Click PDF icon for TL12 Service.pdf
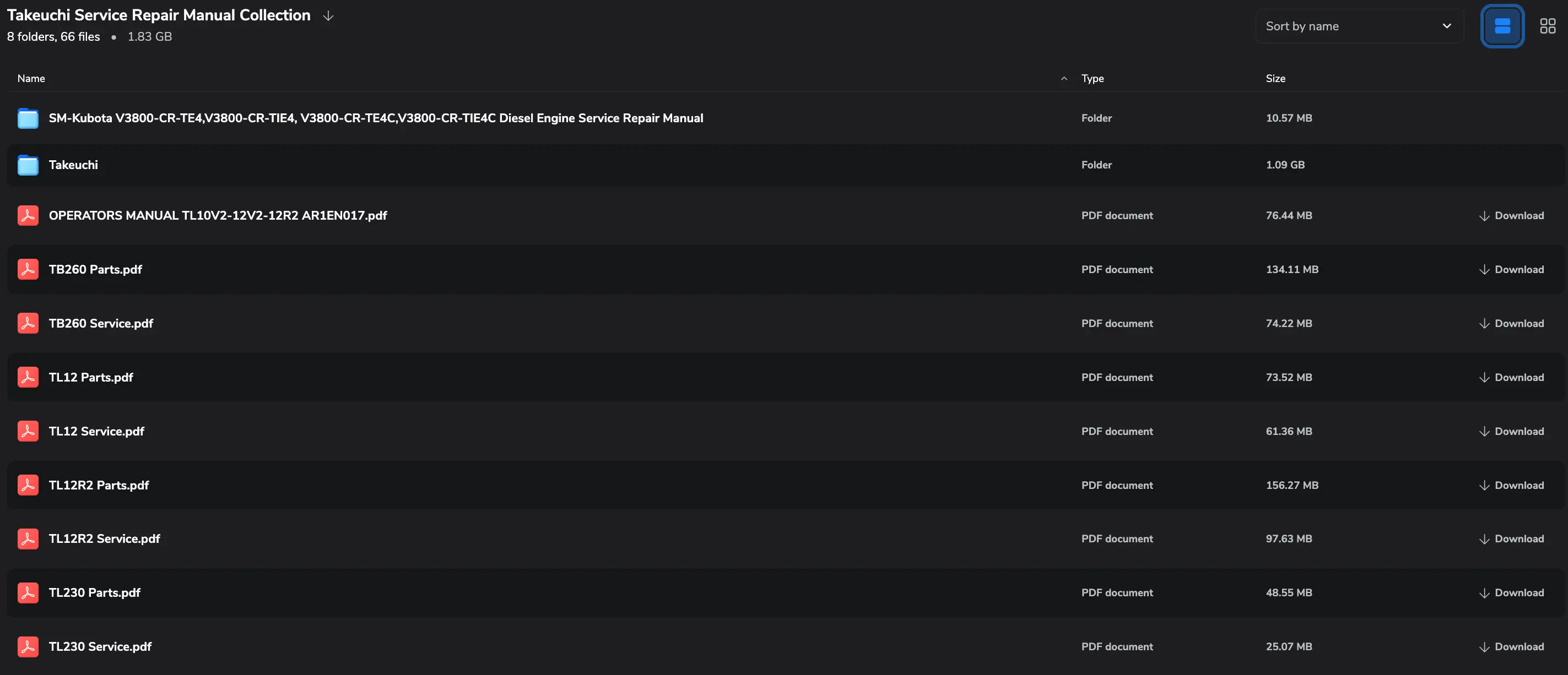The width and height of the screenshot is (1568, 675). [x=28, y=431]
